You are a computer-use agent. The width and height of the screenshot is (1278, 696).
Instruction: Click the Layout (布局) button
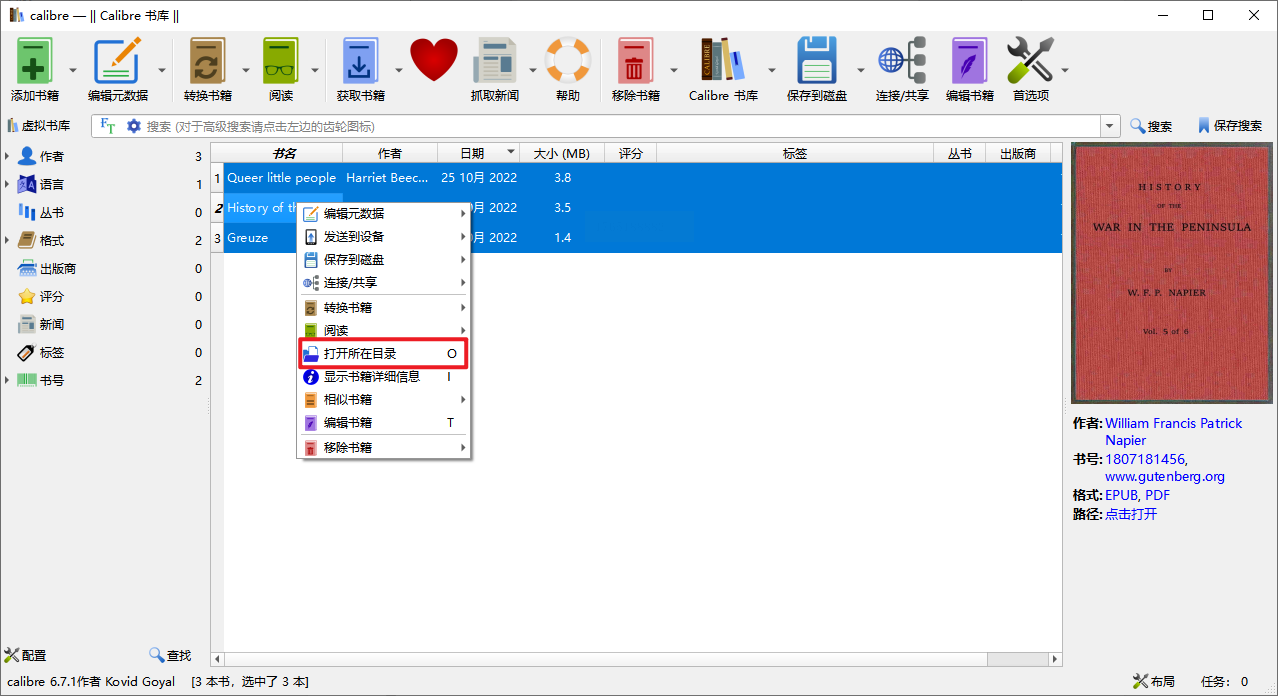pyautogui.click(x=1153, y=681)
